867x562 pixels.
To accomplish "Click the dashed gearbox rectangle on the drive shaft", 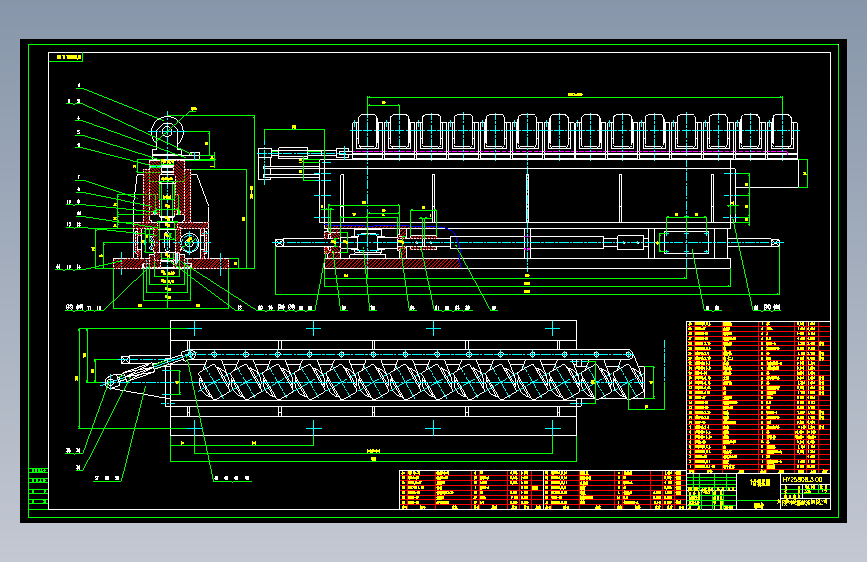I will coord(686,242).
